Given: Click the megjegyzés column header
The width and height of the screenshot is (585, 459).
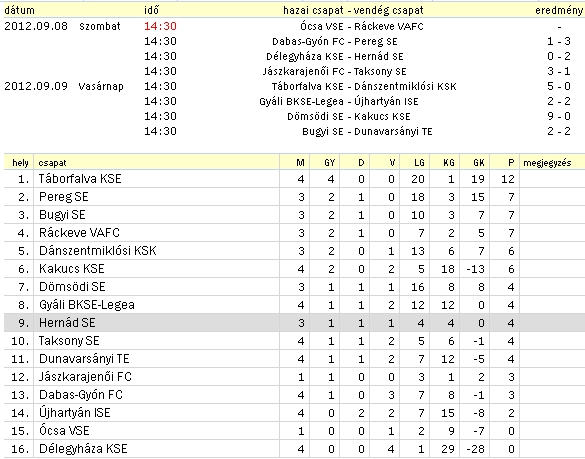Looking at the screenshot, I should click(x=547, y=163).
